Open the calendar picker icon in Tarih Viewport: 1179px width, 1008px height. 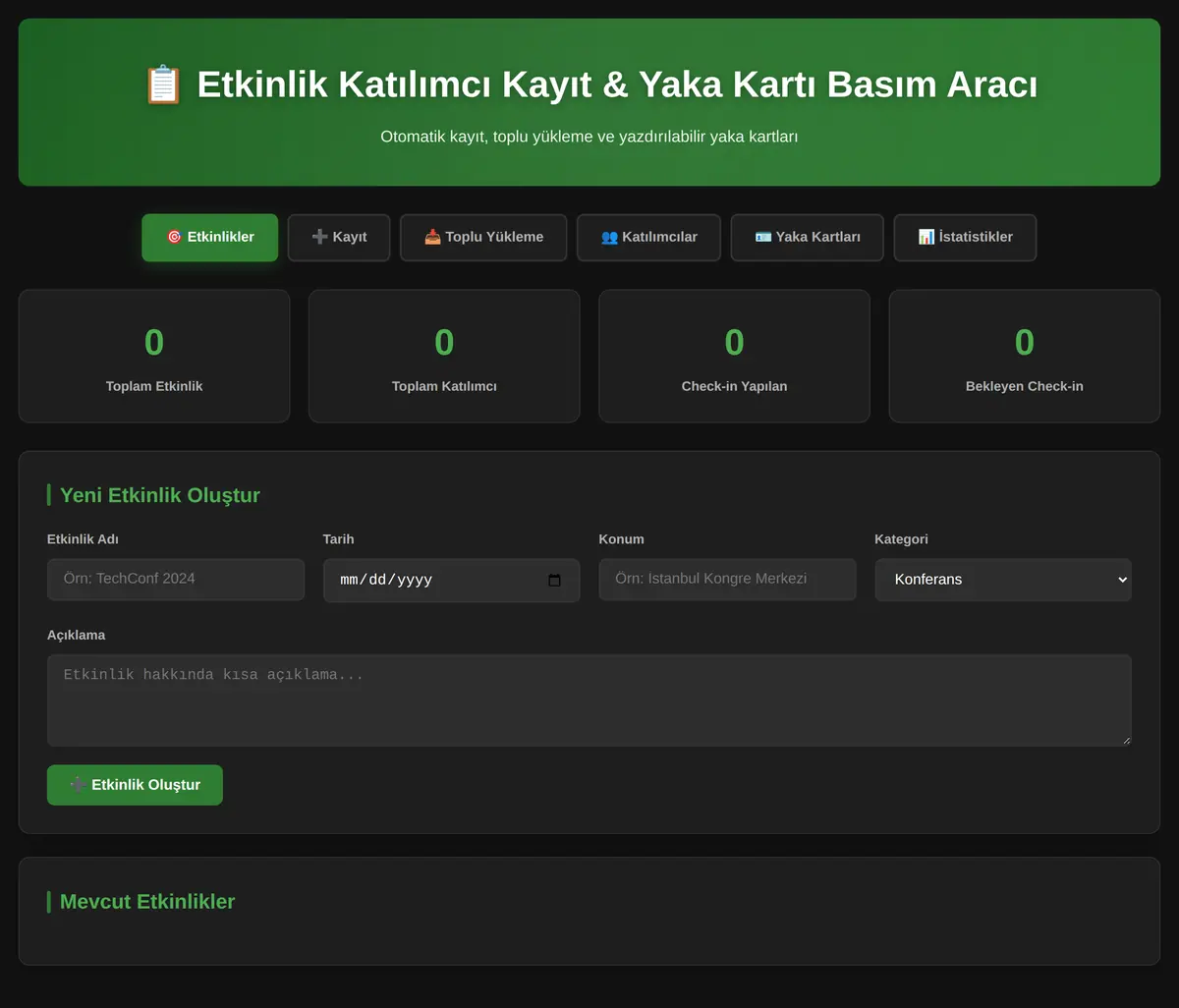pos(554,581)
